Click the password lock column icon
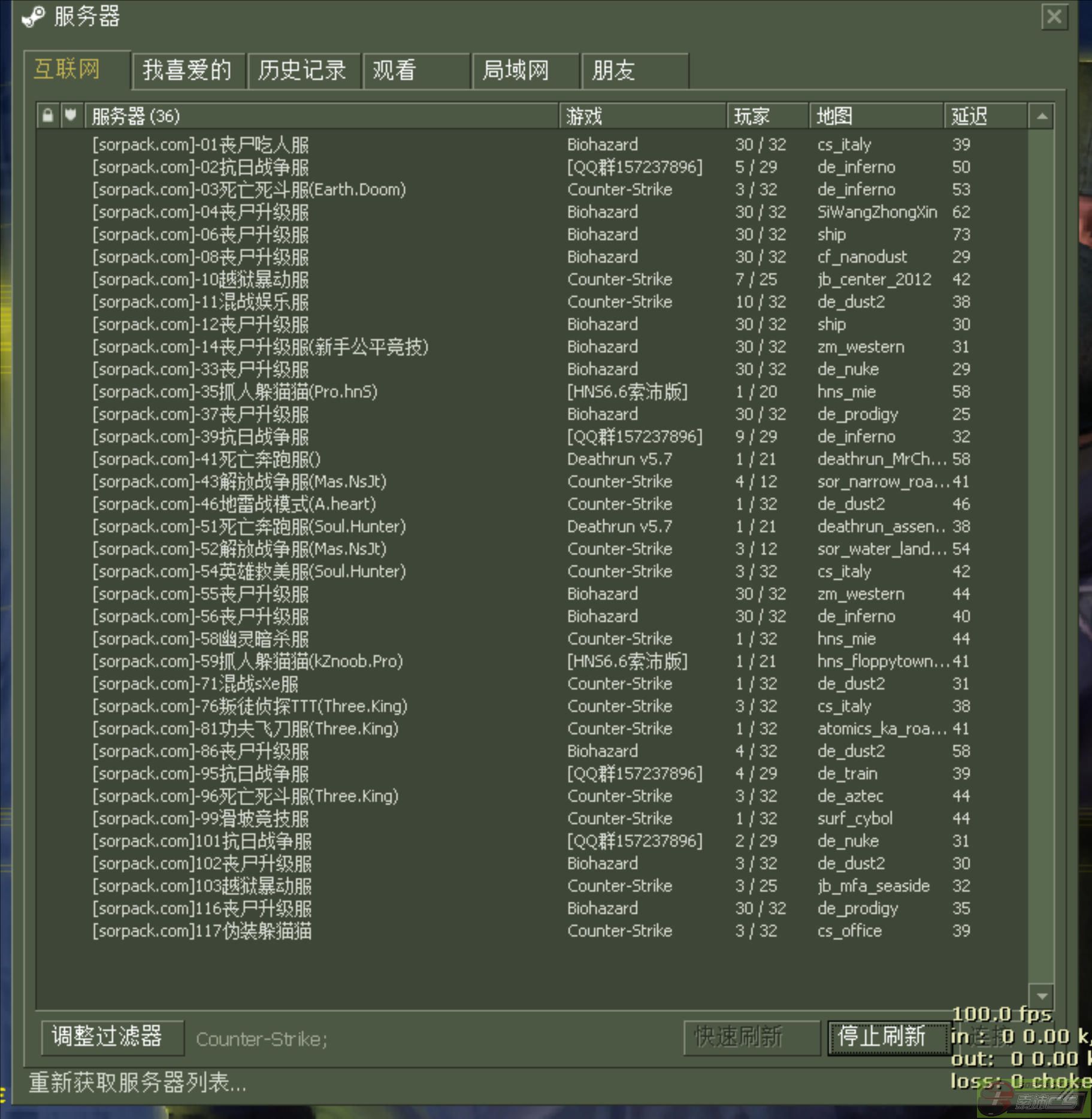1092x1119 pixels. coord(48,116)
